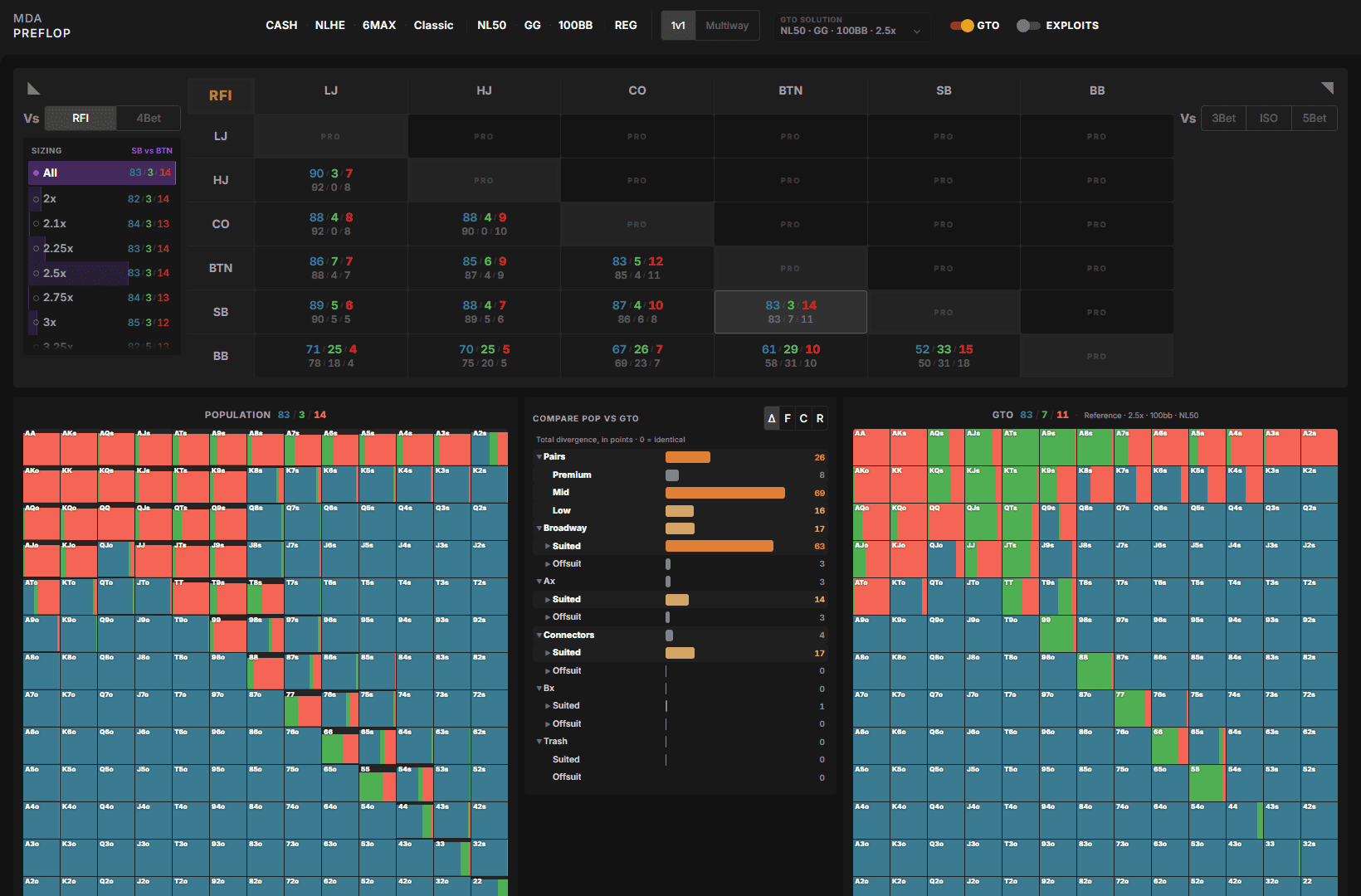Click the Mid pairs divergence bar

(x=724, y=493)
